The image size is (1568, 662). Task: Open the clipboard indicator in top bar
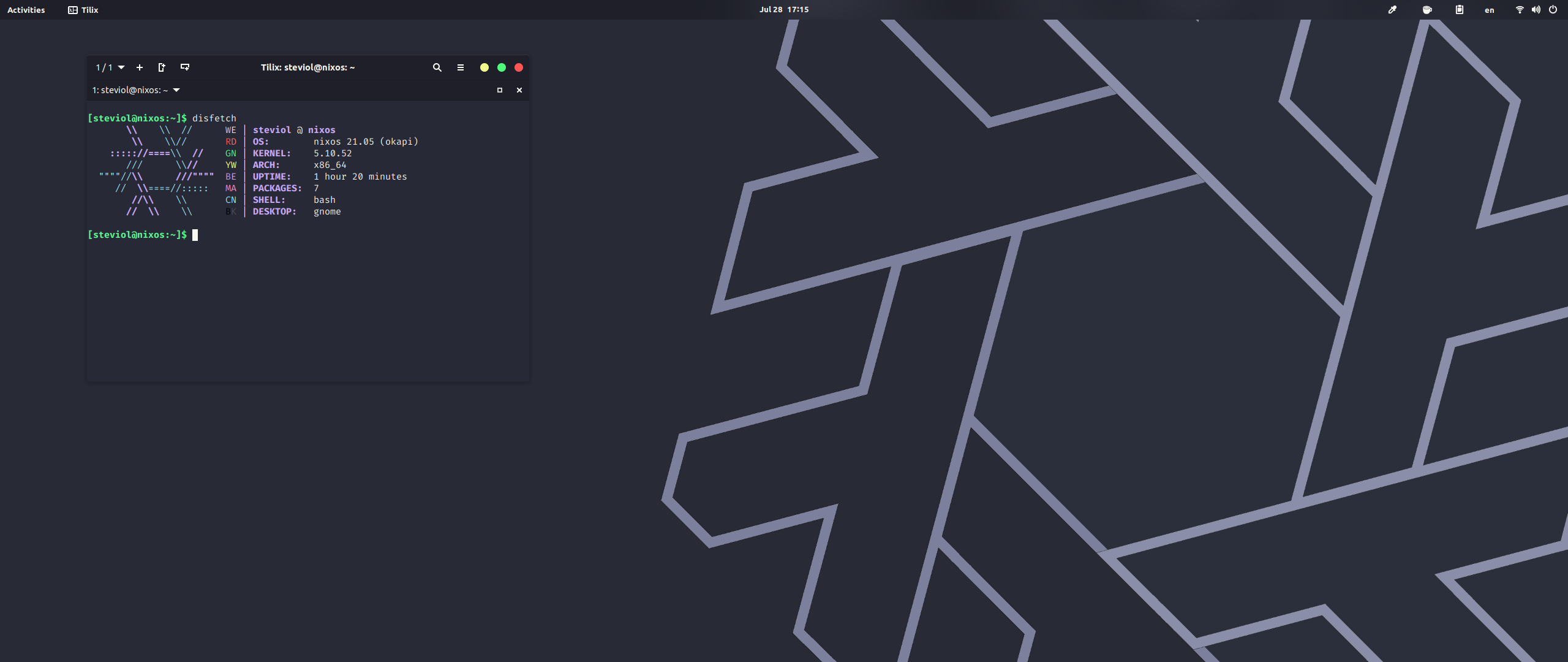tap(1460, 10)
